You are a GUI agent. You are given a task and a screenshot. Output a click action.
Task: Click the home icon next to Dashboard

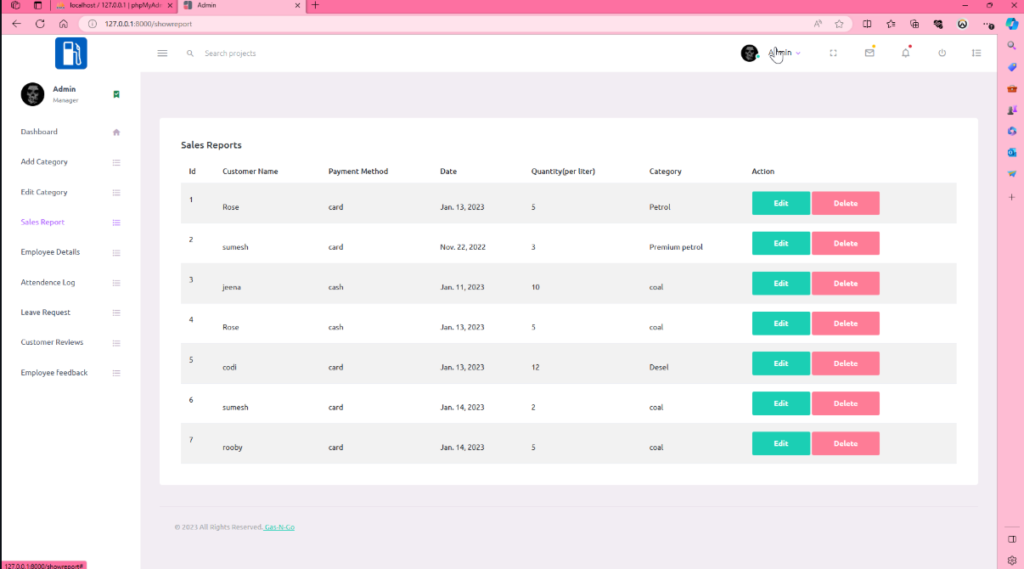(116, 133)
